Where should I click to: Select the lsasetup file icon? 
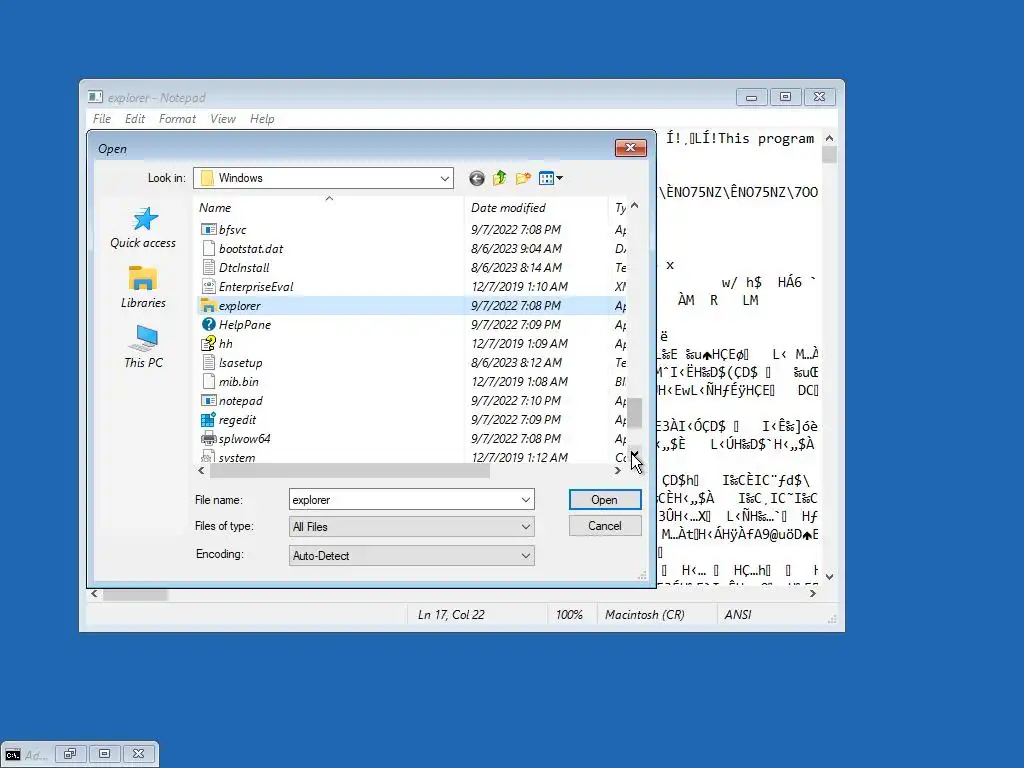click(208, 362)
